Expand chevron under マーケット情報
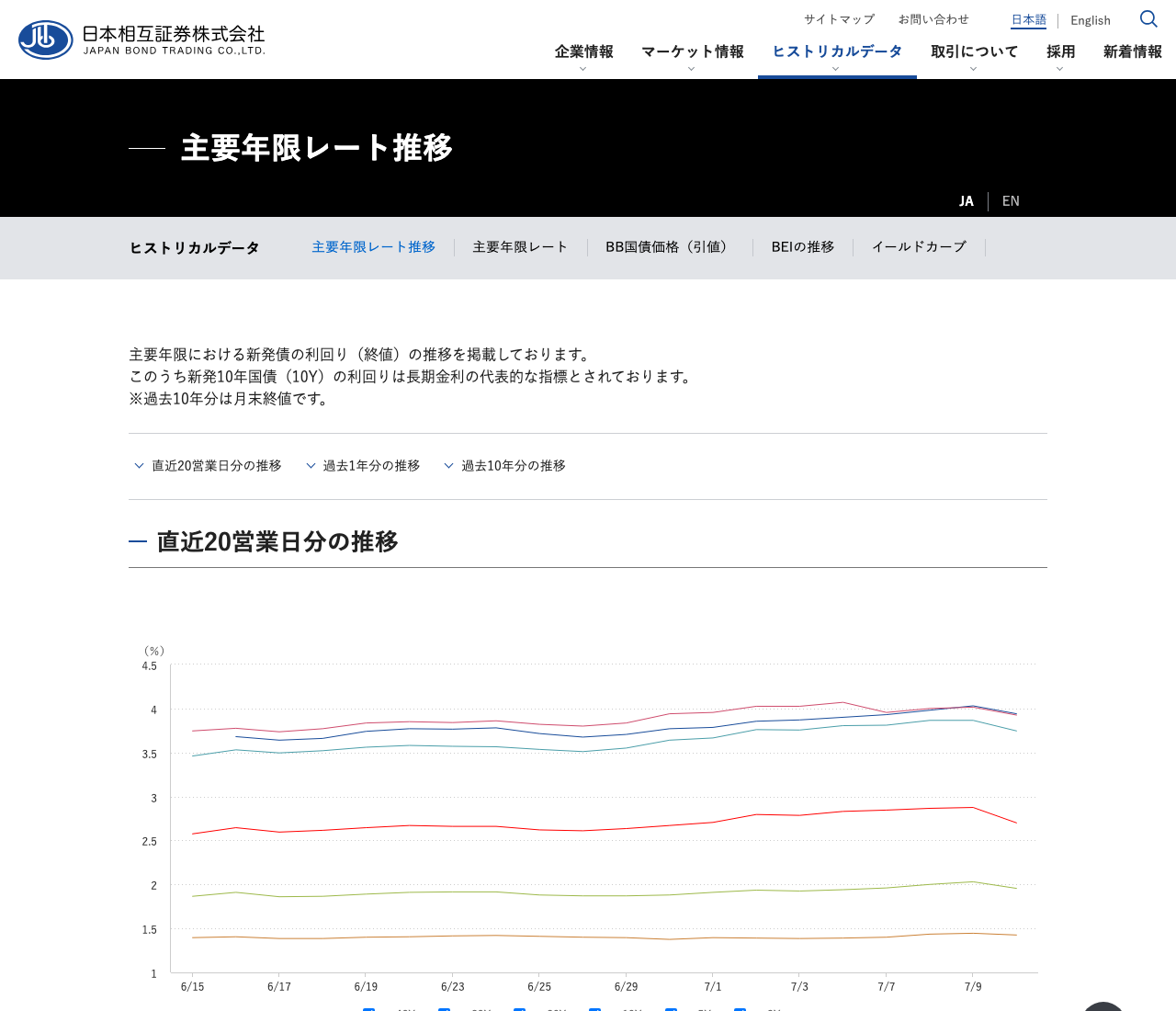1176x1011 pixels. point(691,69)
